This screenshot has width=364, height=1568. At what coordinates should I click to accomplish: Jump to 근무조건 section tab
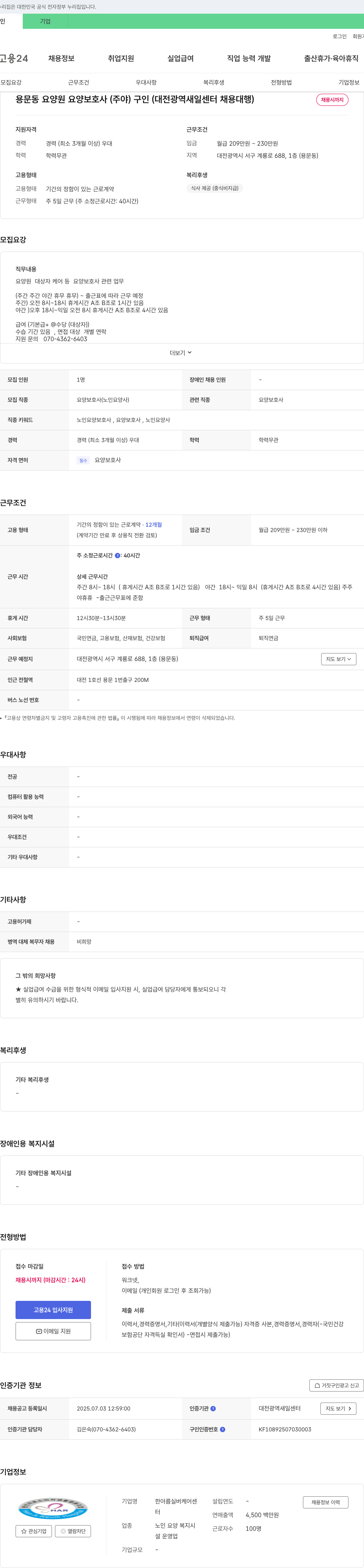78,82
